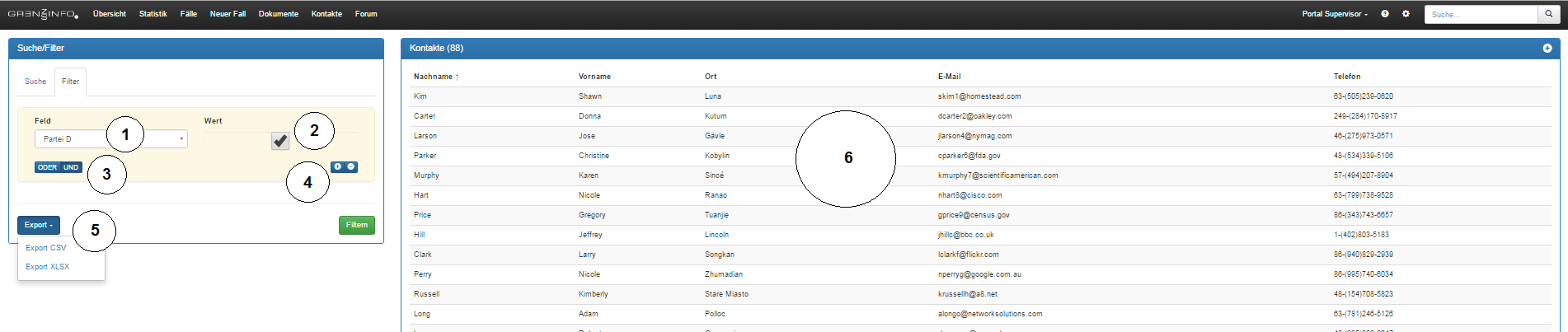Switch to the Suche tab
1568x332 pixels.
click(x=35, y=82)
